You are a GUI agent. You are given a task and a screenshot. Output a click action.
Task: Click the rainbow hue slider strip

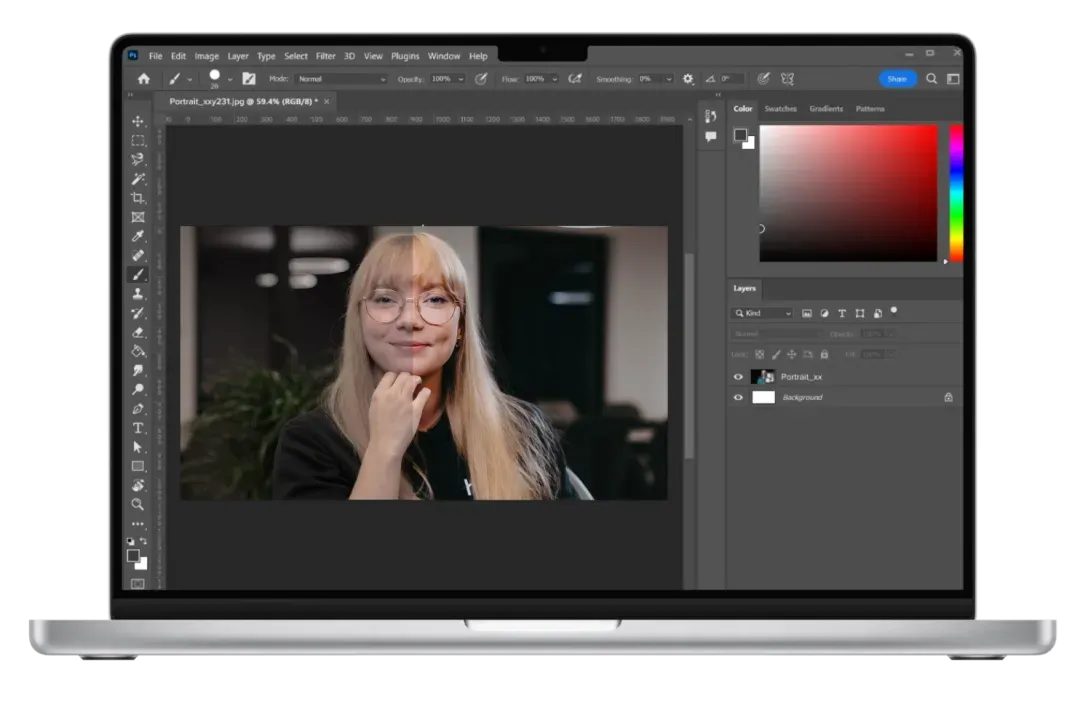click(956, 194)
